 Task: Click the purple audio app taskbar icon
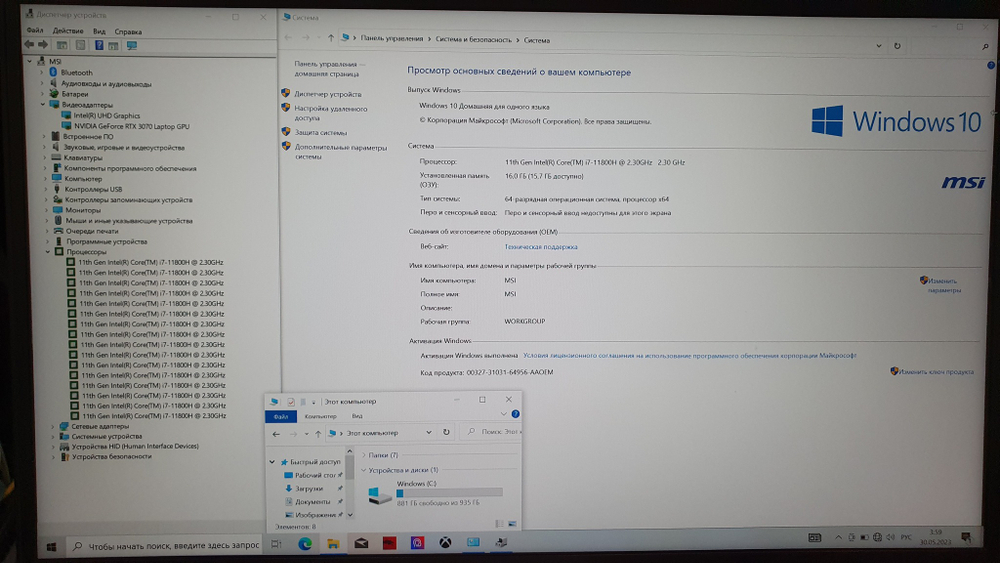pyautogui.click(x=417, y=543)
